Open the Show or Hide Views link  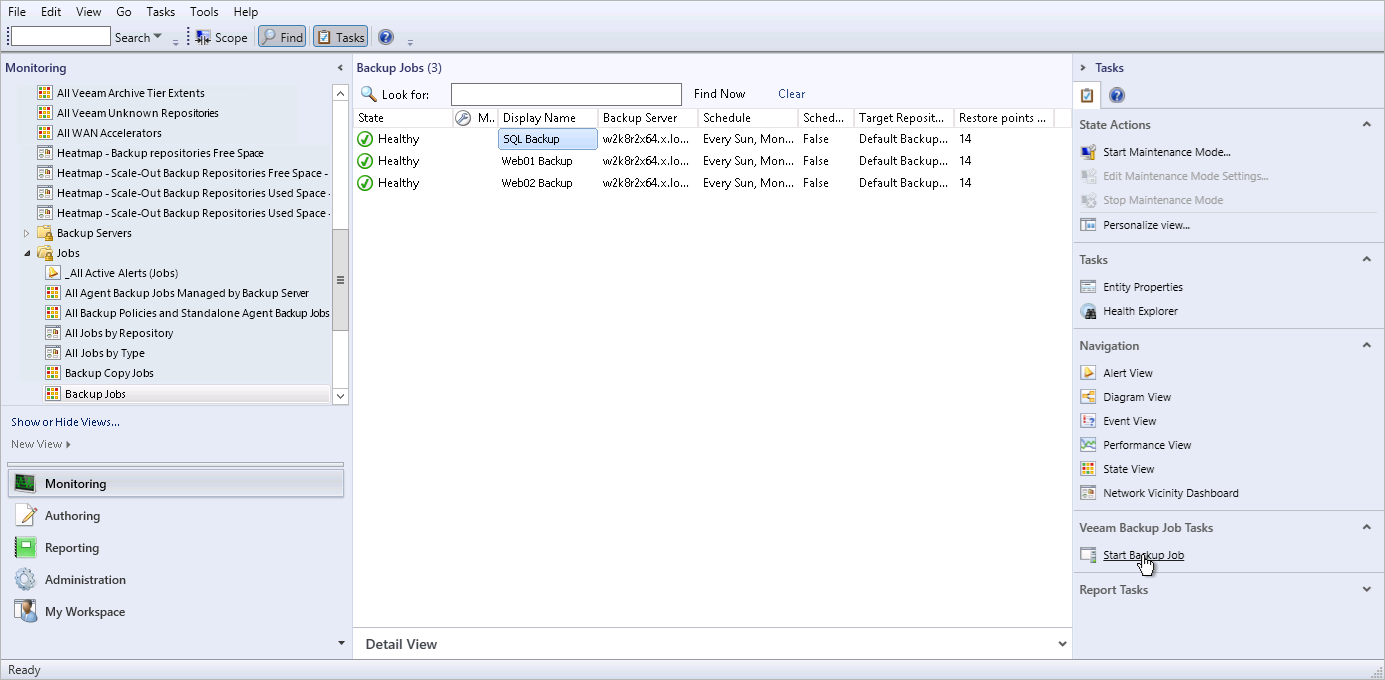tap(65, 422)
